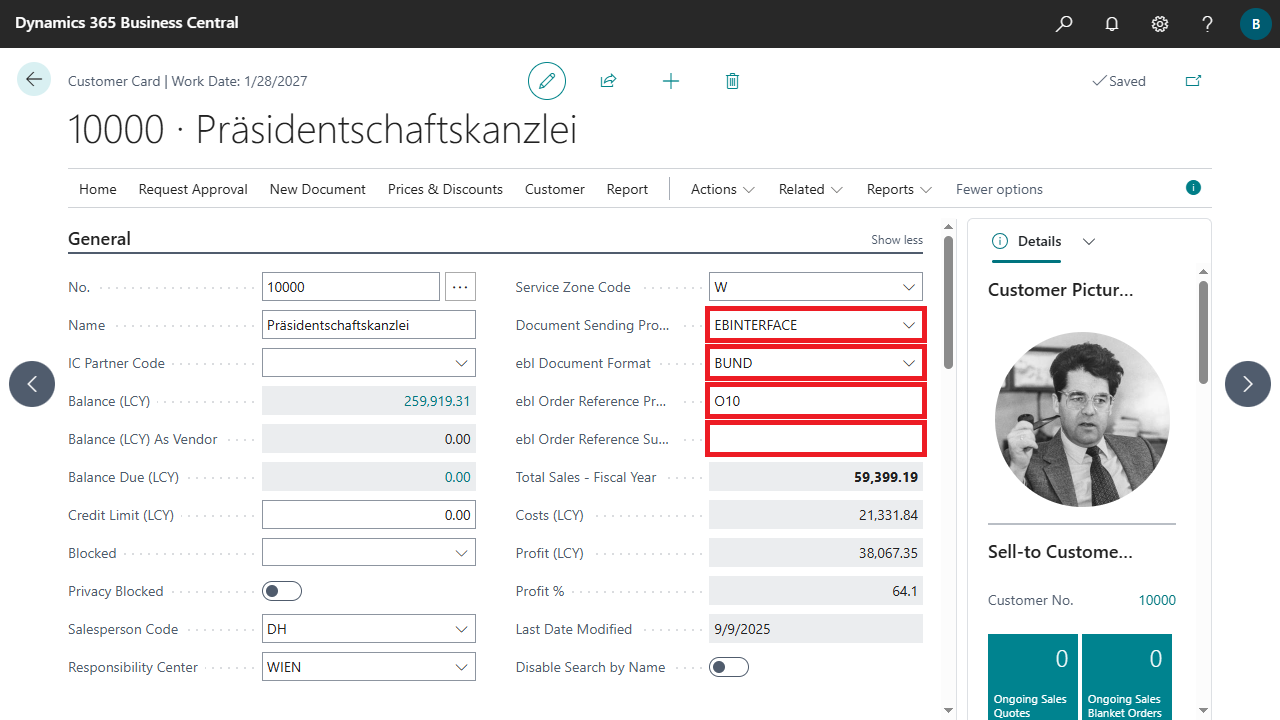
Task: Click the customer picture thumbnail
Action: pos(1082,420)
